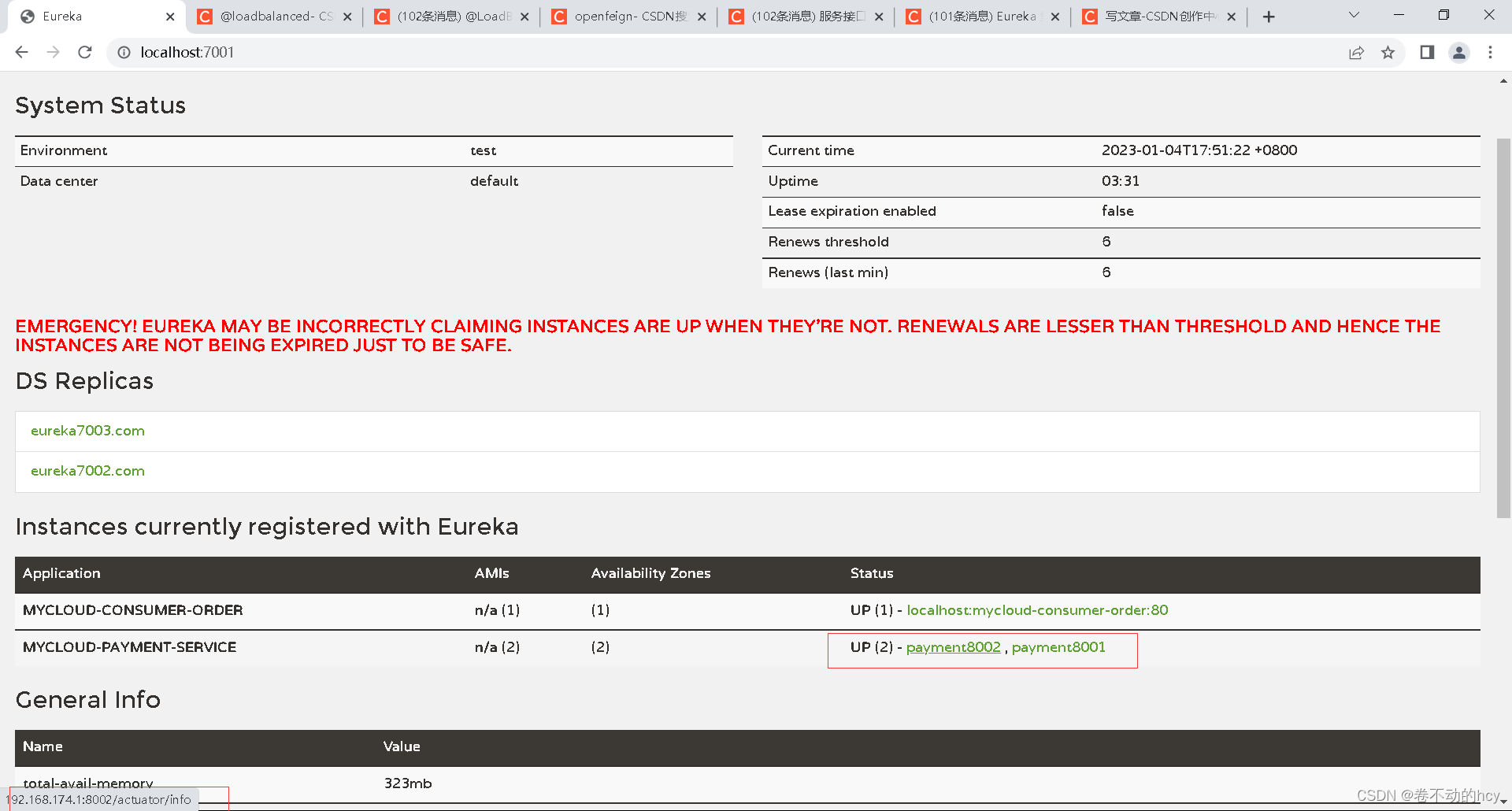This screenshot has height=811, width=1512.
Task: Click the back navigation arrow
Action: (x=21, y=52)
